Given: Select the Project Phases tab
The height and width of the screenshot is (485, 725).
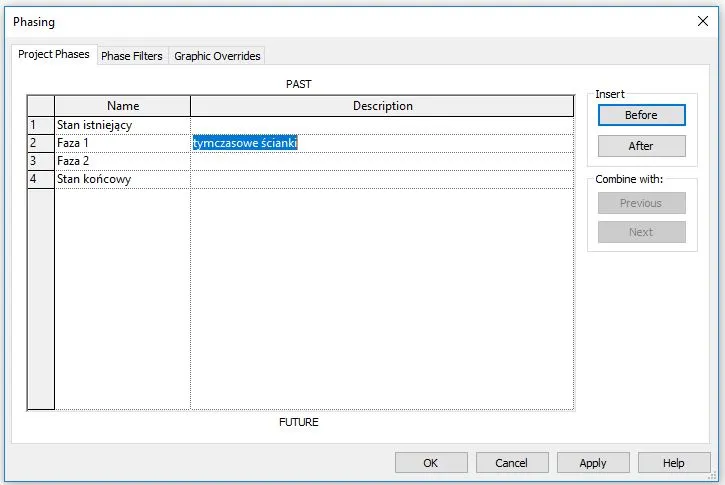Looking at the screenshot, I should point(54,55).
